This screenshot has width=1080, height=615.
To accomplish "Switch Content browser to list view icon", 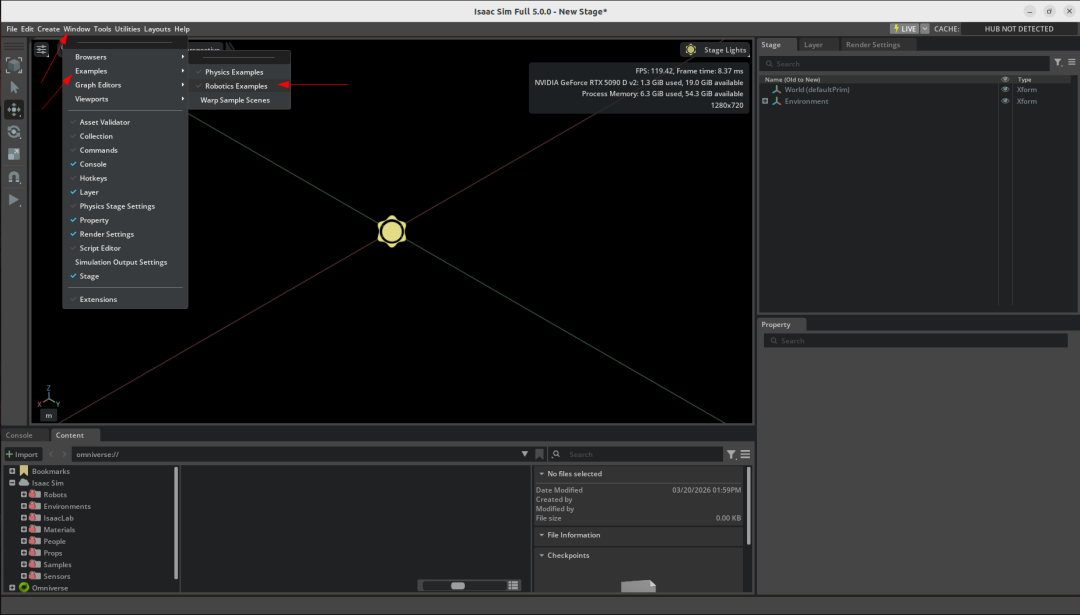I will tap(513, 585).
